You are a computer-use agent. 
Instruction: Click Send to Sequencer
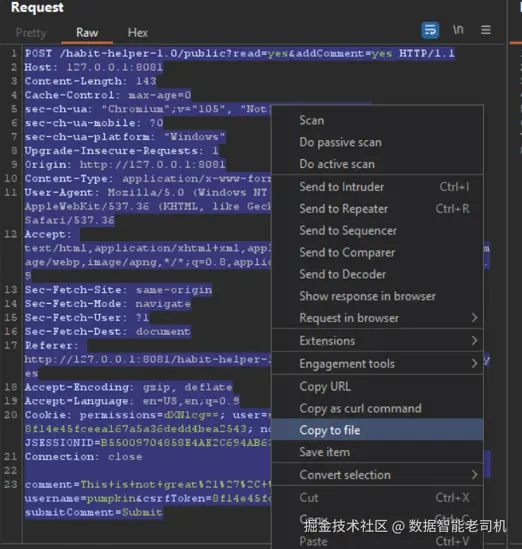point(377,230)
